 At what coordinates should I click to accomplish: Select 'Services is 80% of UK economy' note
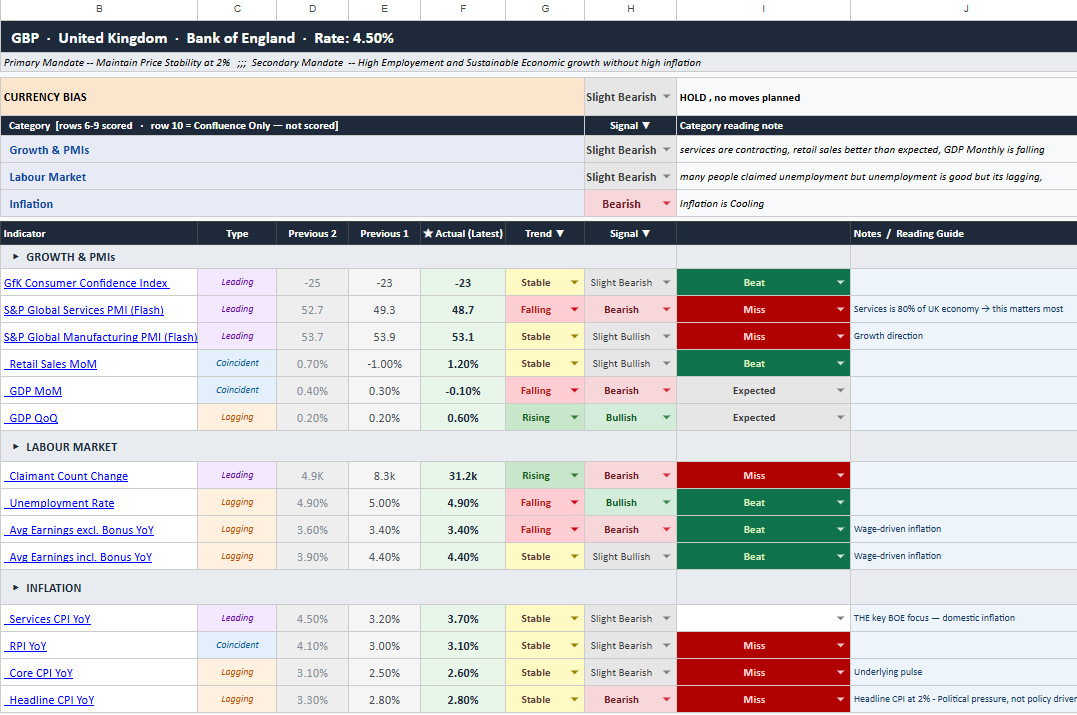pos(964,309)
